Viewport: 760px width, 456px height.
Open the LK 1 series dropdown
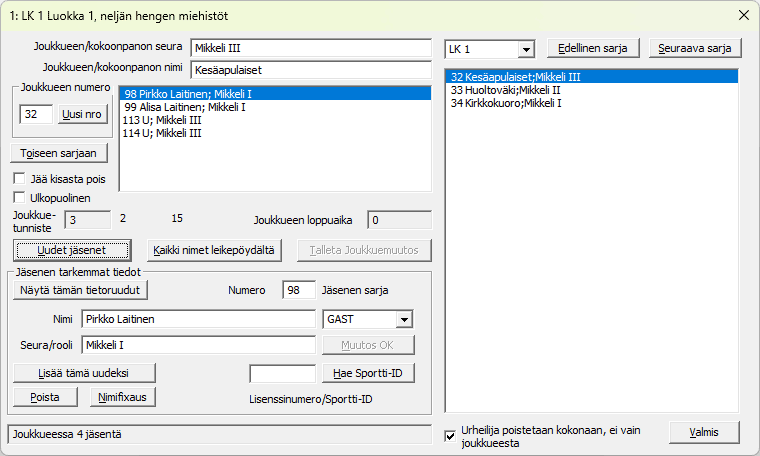525,49
